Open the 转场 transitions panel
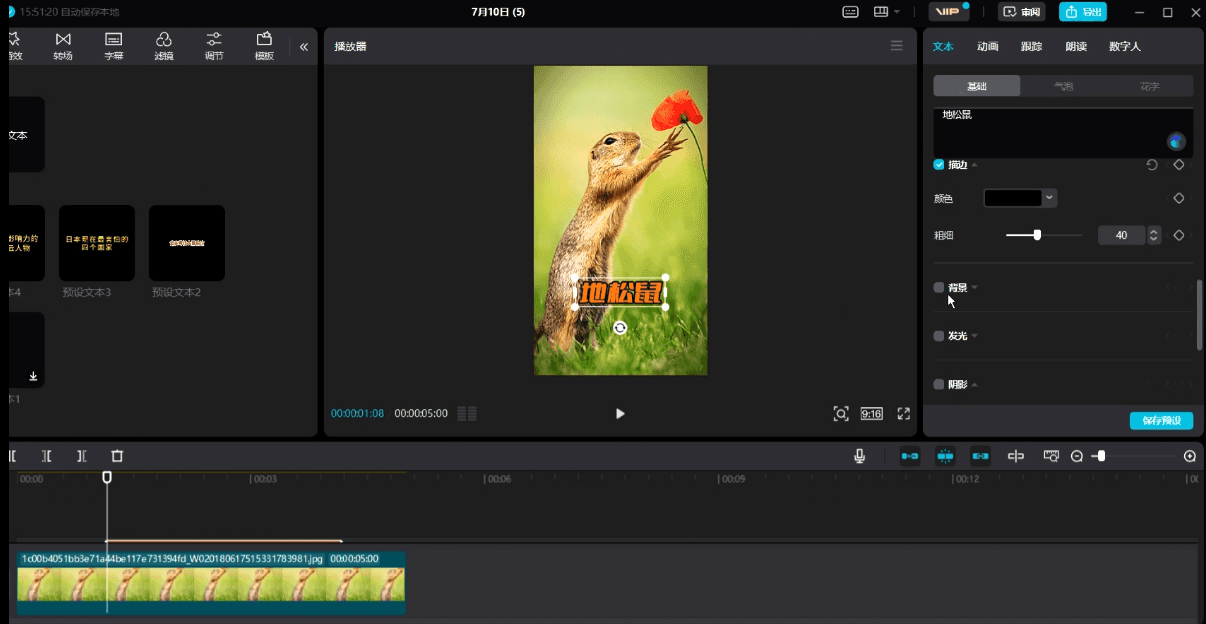This screenshot has width=1206, height=624. (63, 46)
